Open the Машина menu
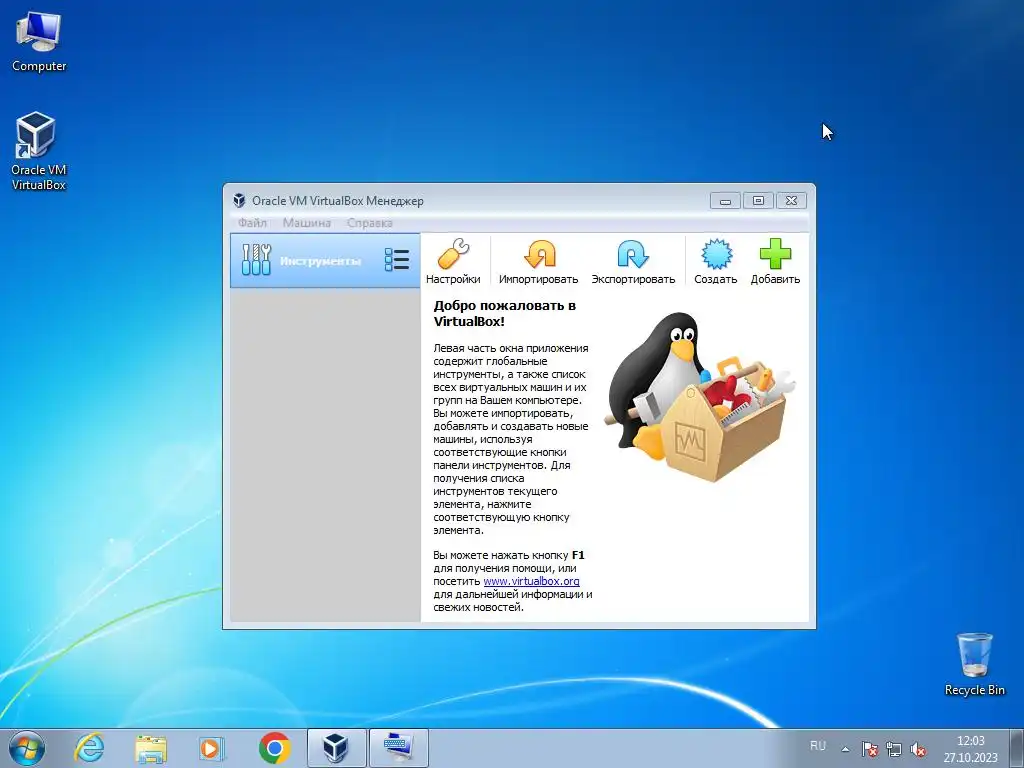This screenshot has width=1024, height=768. [x=306, y=223]
